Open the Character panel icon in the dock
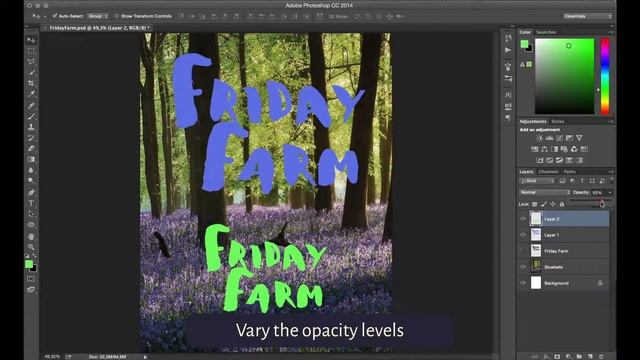Image resolution: width=640 pixels, height=360 pixels. click(508, 95)
